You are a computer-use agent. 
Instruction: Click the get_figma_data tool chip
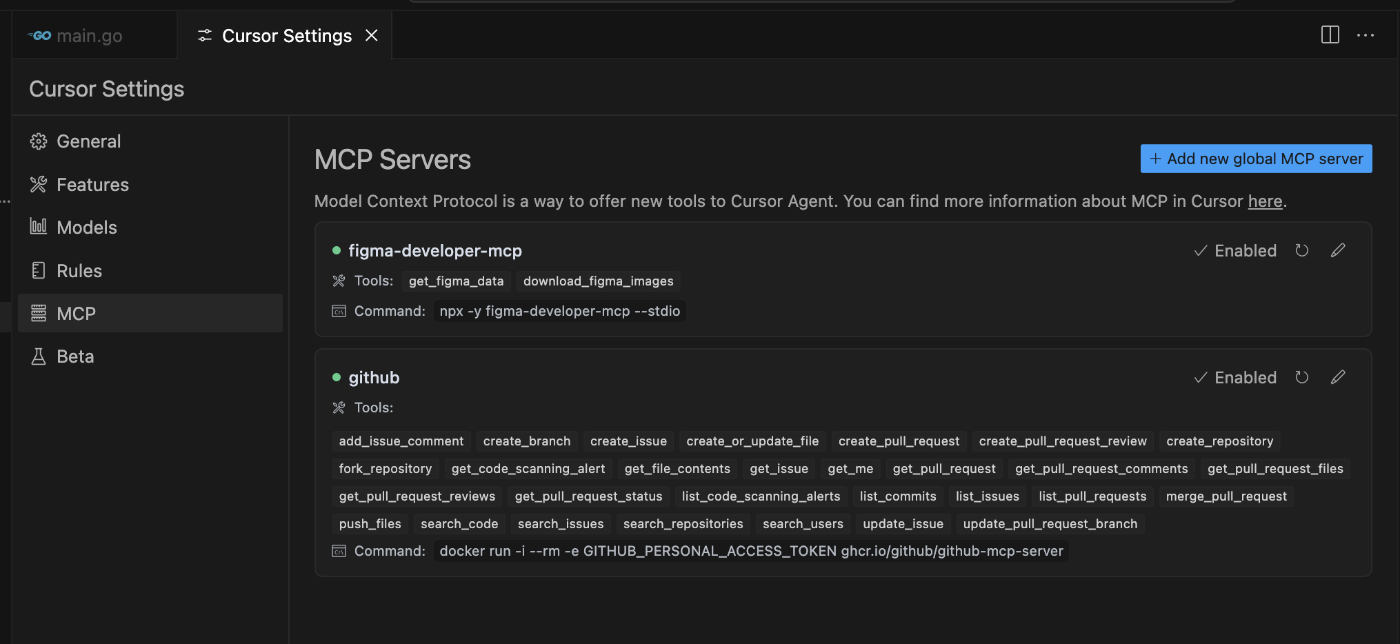(x=457, y=281)
